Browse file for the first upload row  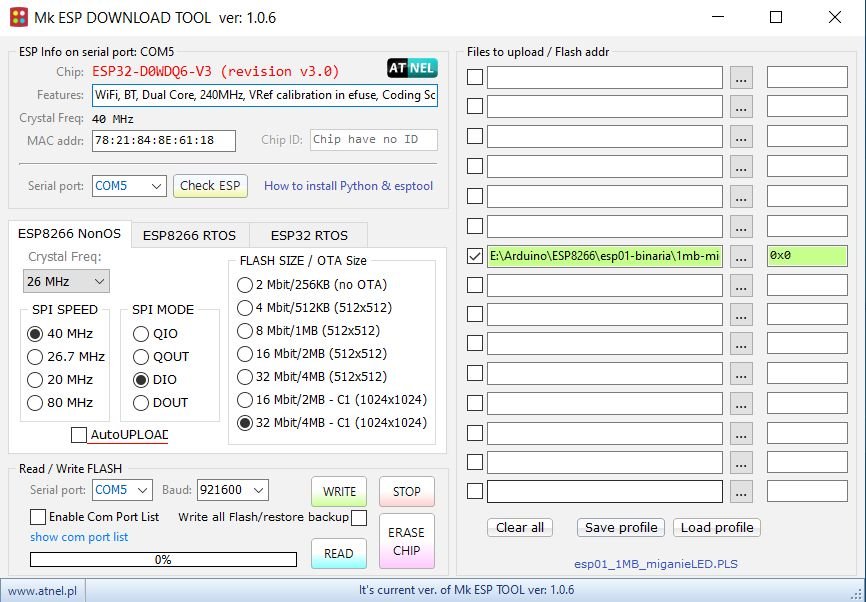coord(741,78)
